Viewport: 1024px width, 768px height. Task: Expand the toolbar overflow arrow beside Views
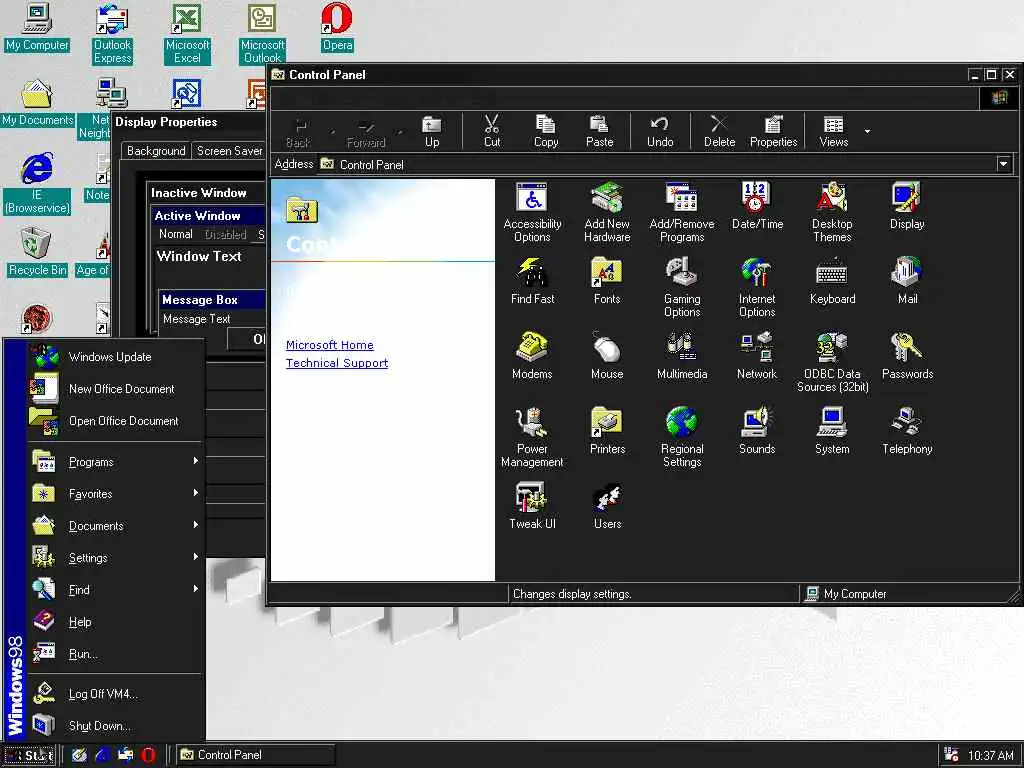point(867,131)
